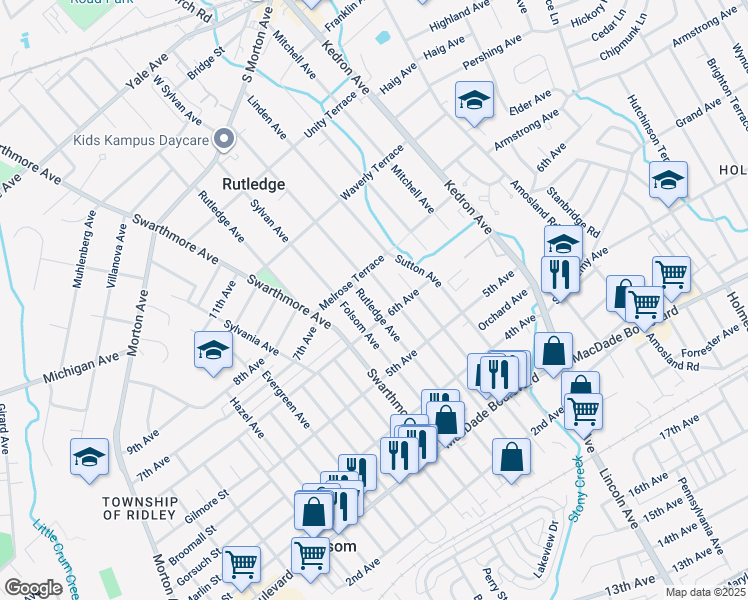The width and height of the screenshot is (748, 600).
Task: Open the shopping bag marker beside 4th Ave
Action: (553, 354)
